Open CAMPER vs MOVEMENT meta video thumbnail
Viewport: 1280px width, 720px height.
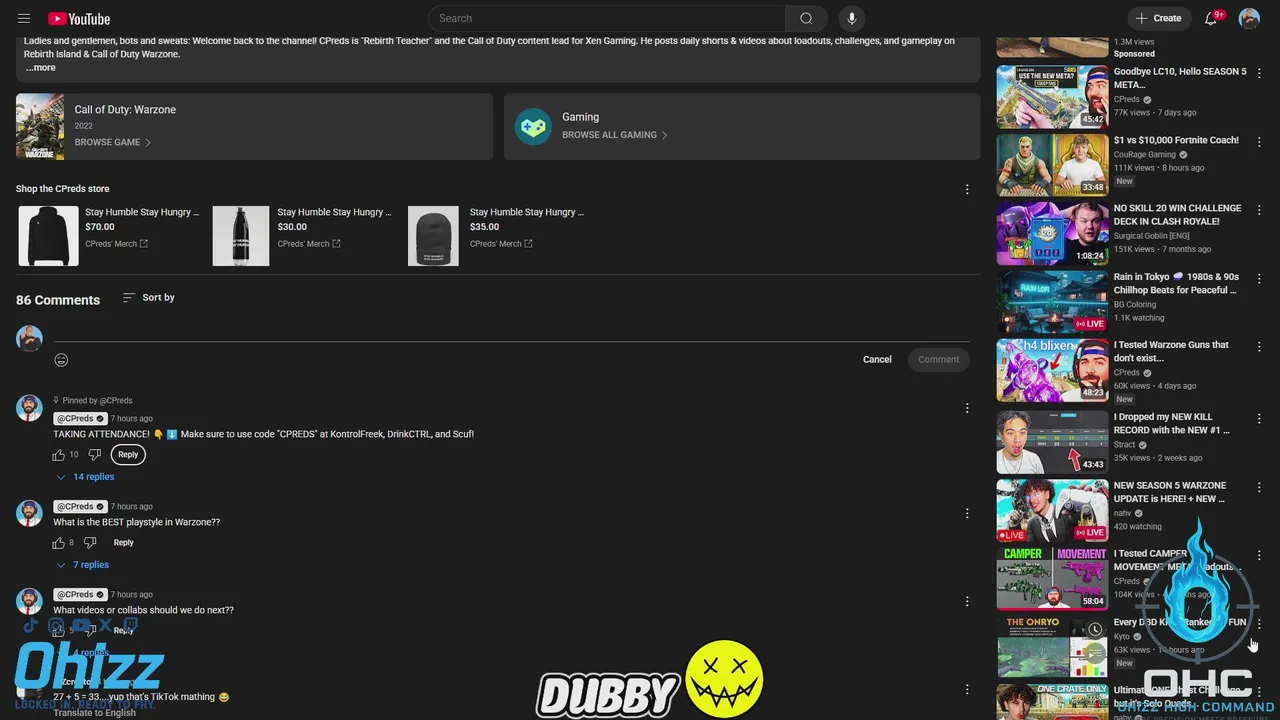click(1052, 578)
